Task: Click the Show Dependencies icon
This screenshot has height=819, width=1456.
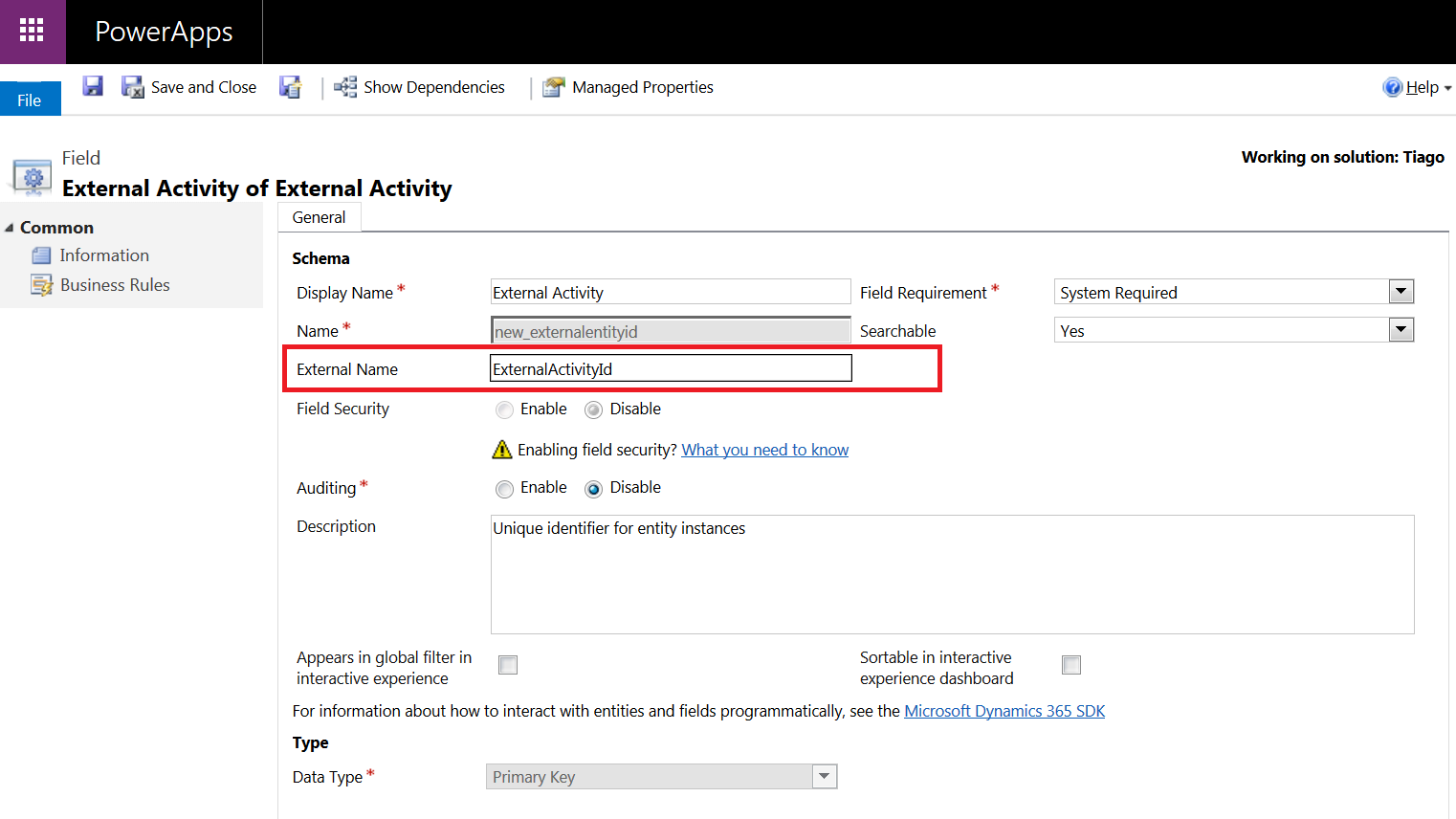Action: click(x=344, y=87)
